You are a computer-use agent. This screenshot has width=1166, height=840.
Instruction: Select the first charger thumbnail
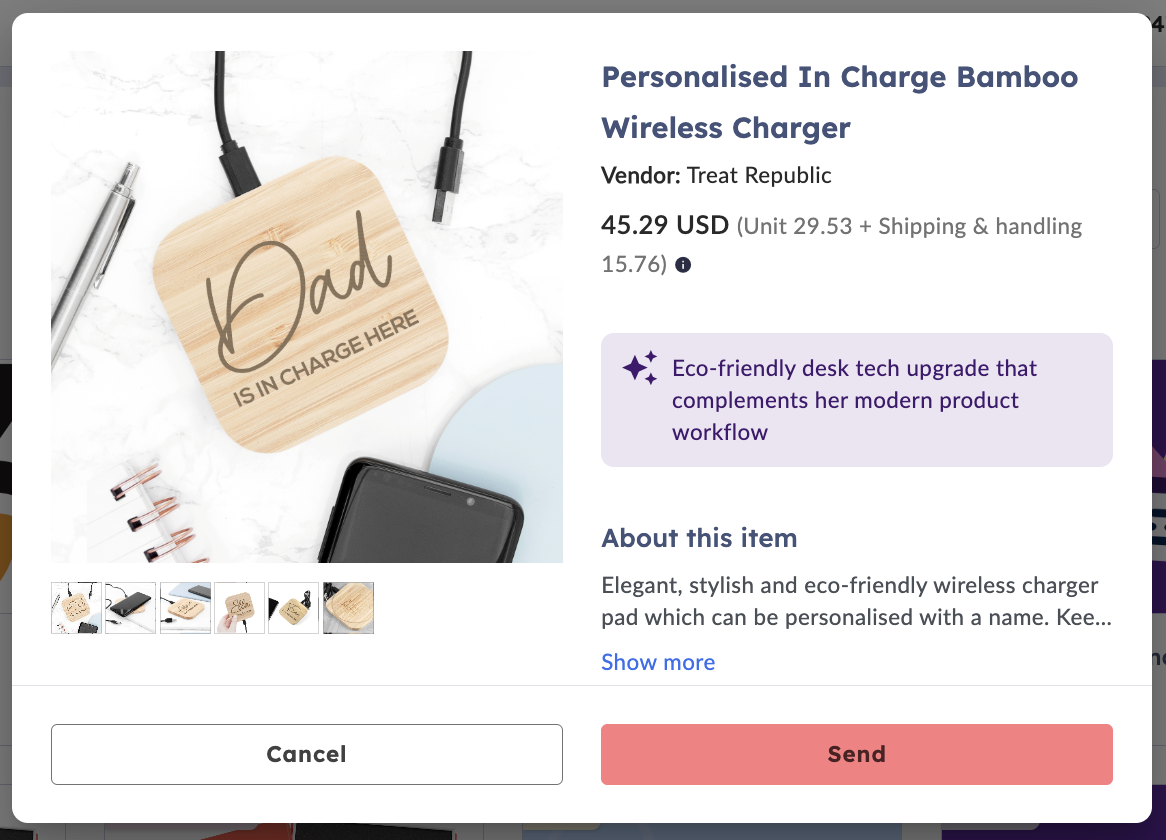[x=77, y=608]
